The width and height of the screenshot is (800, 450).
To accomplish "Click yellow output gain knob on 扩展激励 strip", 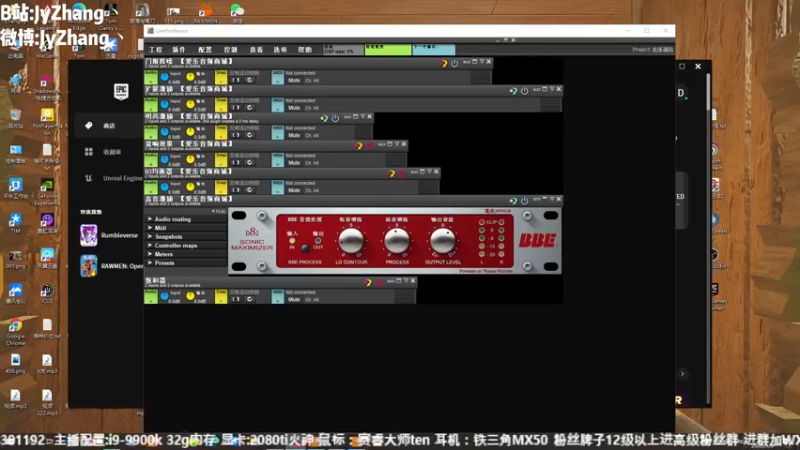I will 190,104.
